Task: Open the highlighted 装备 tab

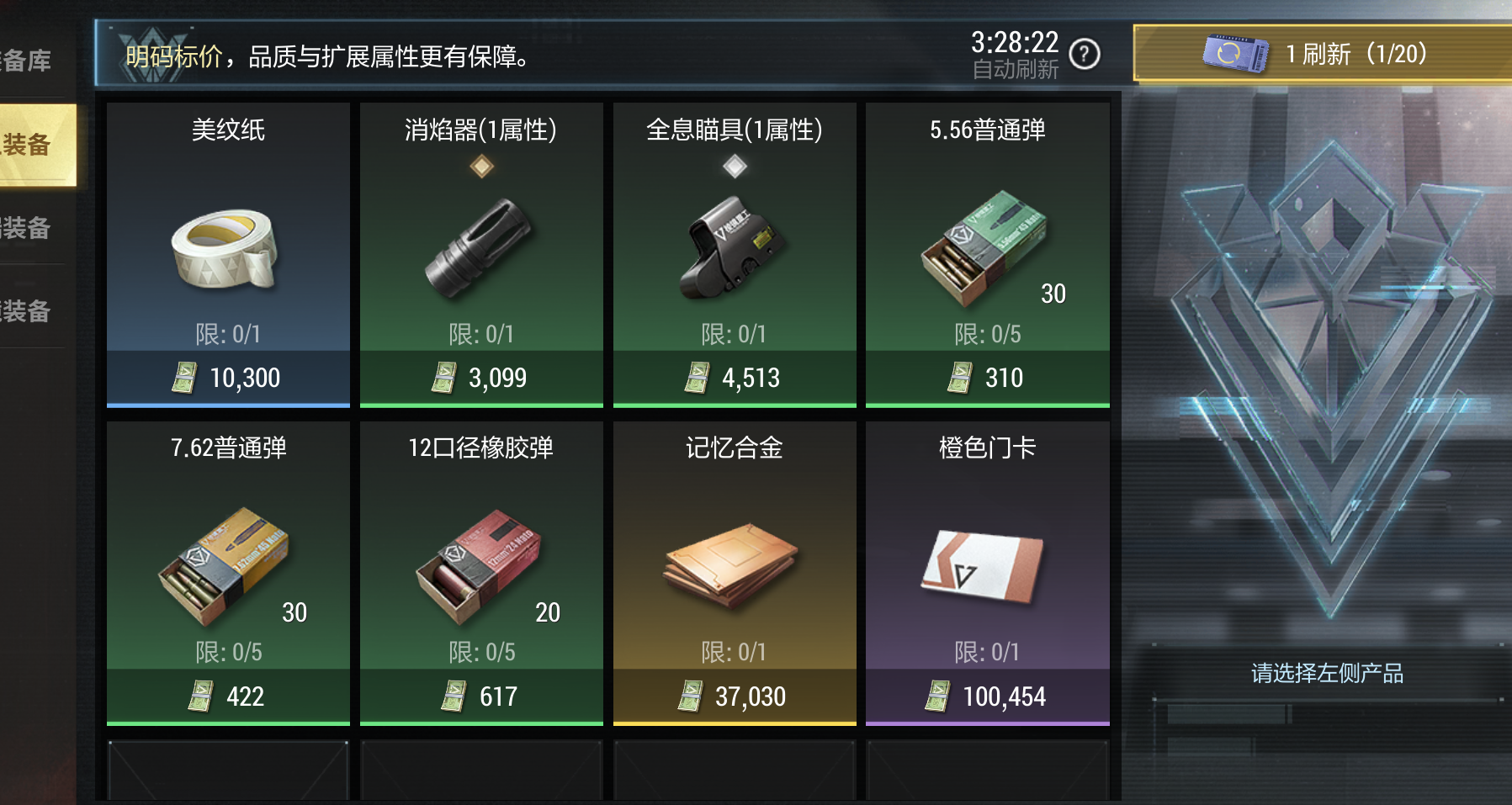Action: [x=38, y=145]
